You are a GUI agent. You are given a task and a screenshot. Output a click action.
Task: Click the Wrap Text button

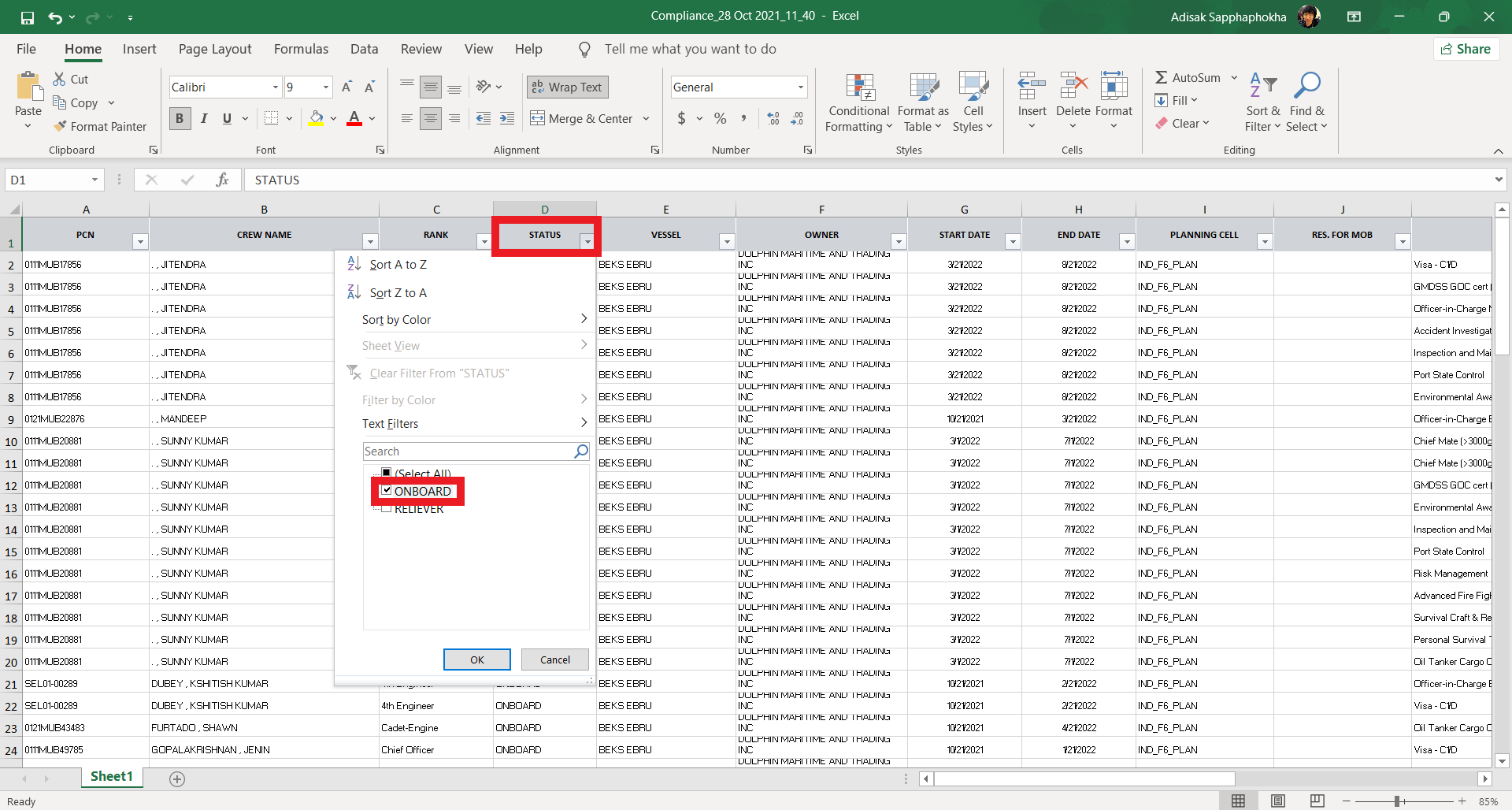(568, 87)
